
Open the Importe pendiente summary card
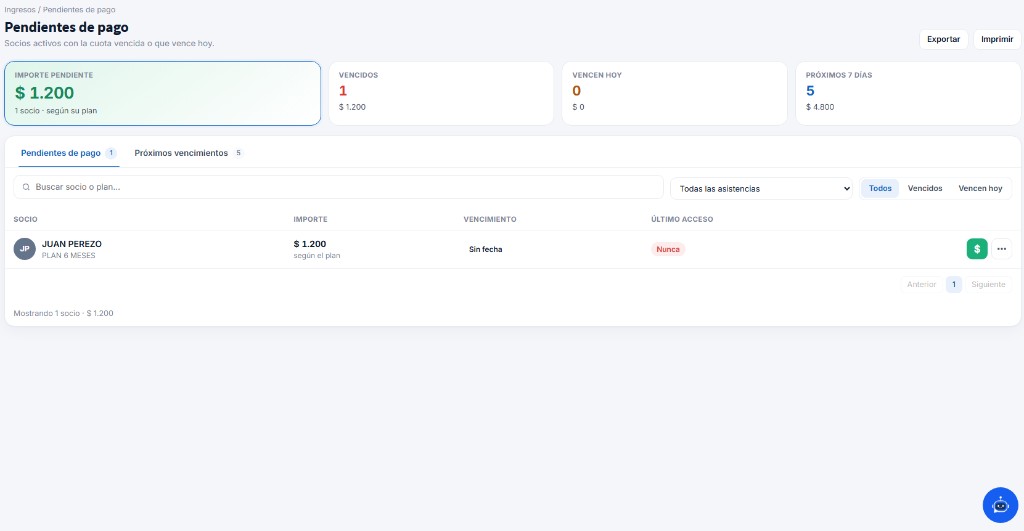(163, 93)
